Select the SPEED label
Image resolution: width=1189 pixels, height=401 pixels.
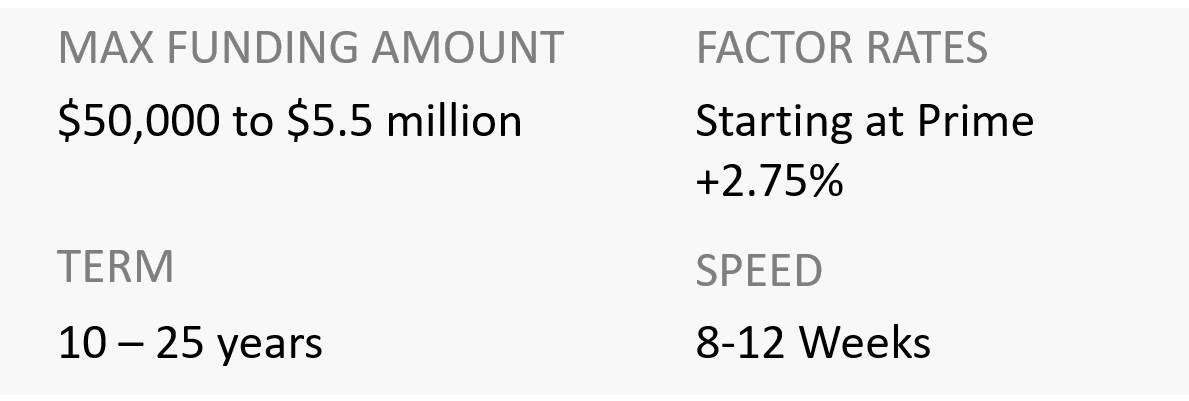click(759, 270)
